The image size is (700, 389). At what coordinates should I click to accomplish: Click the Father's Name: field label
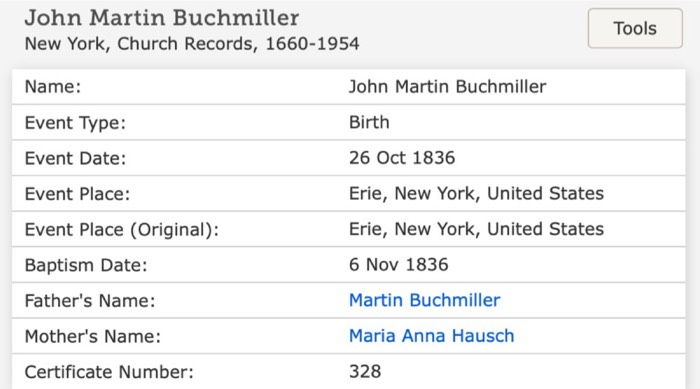point(90,301)
